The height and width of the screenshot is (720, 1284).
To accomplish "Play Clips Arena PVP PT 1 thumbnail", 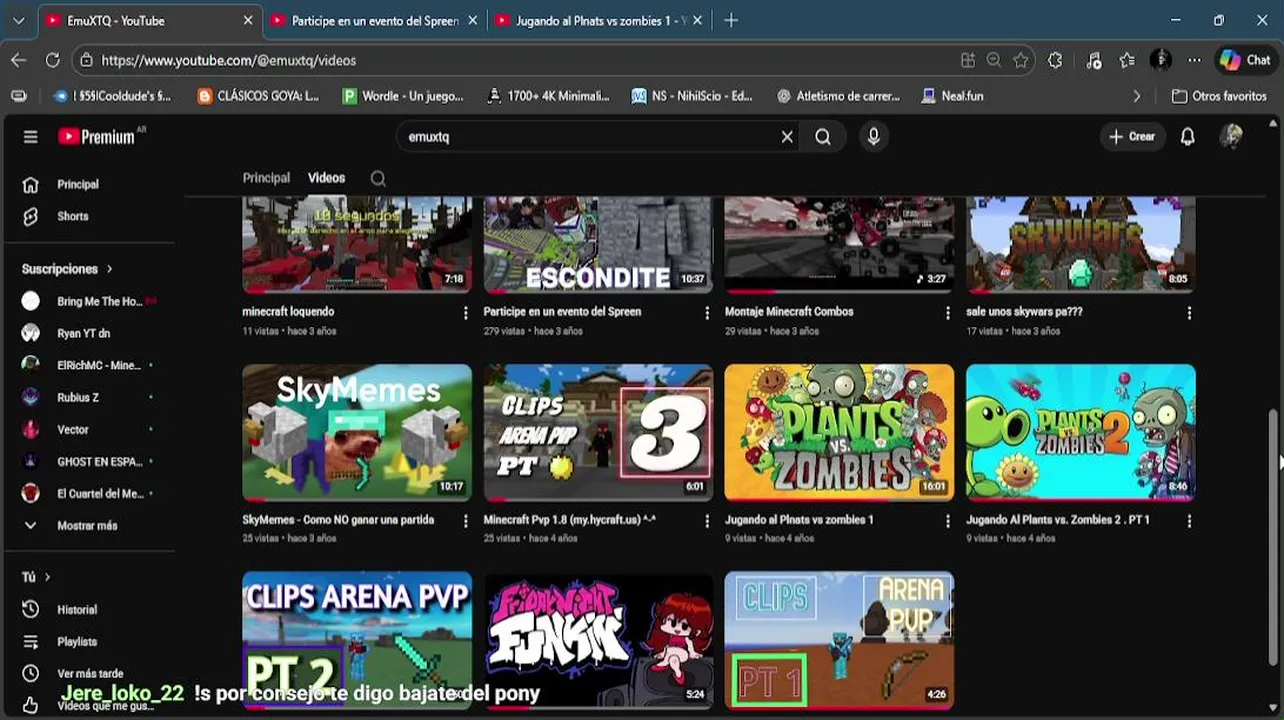I will (839, 640).
